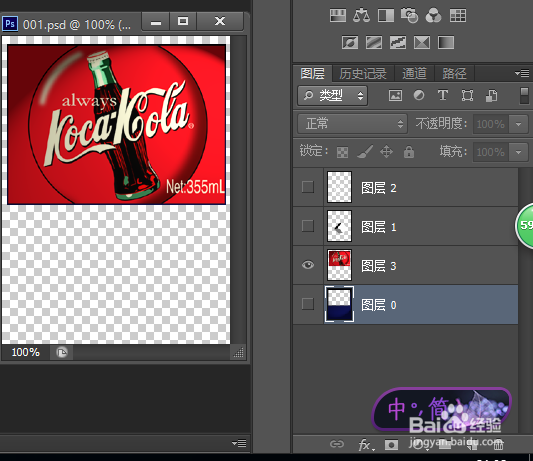533x461 pixels.
Task: Lock transparent pixels
Action: pyautogui.click(x=342, y=152)
